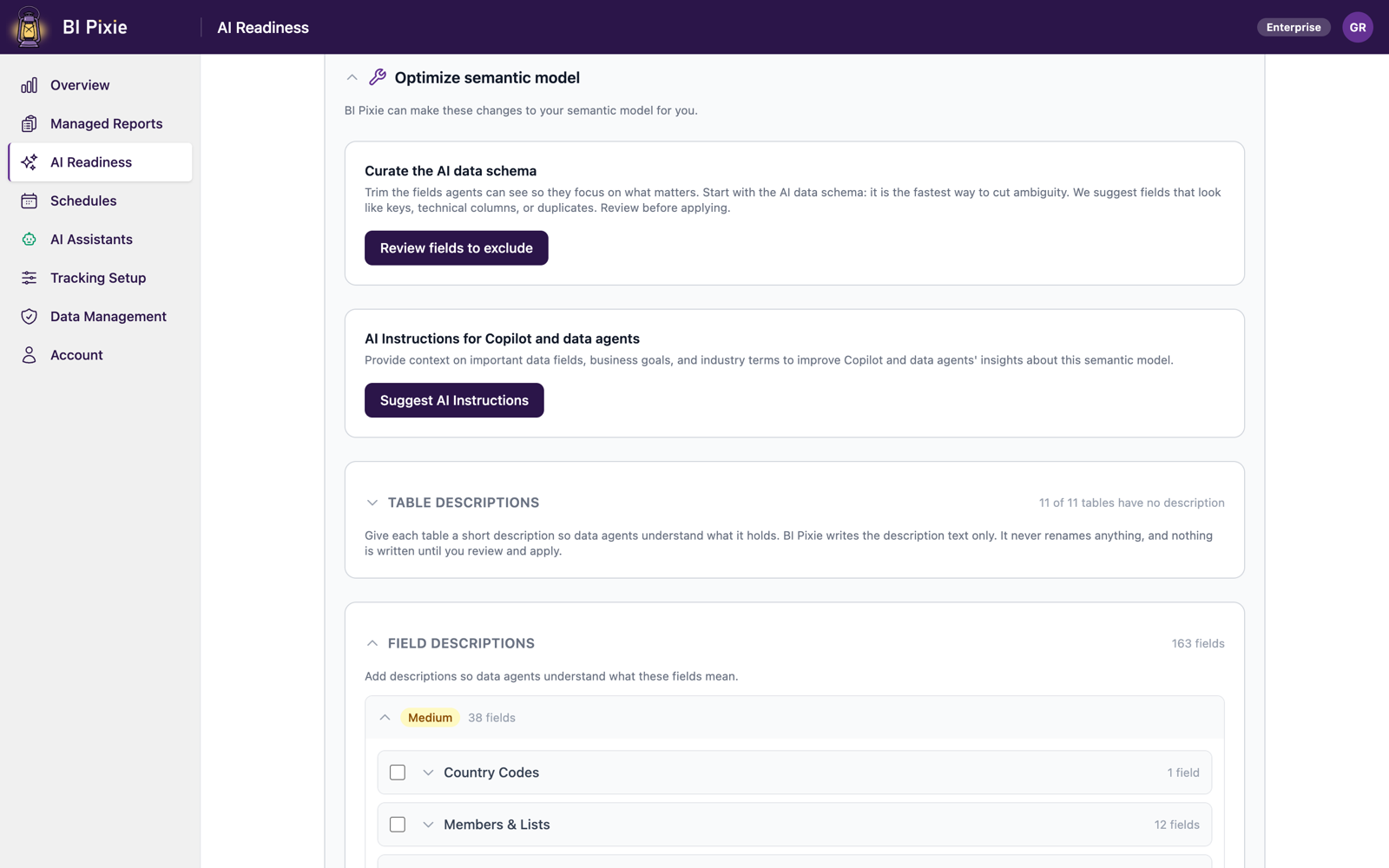Click the Schedules calendar icon

pos(30,201)
